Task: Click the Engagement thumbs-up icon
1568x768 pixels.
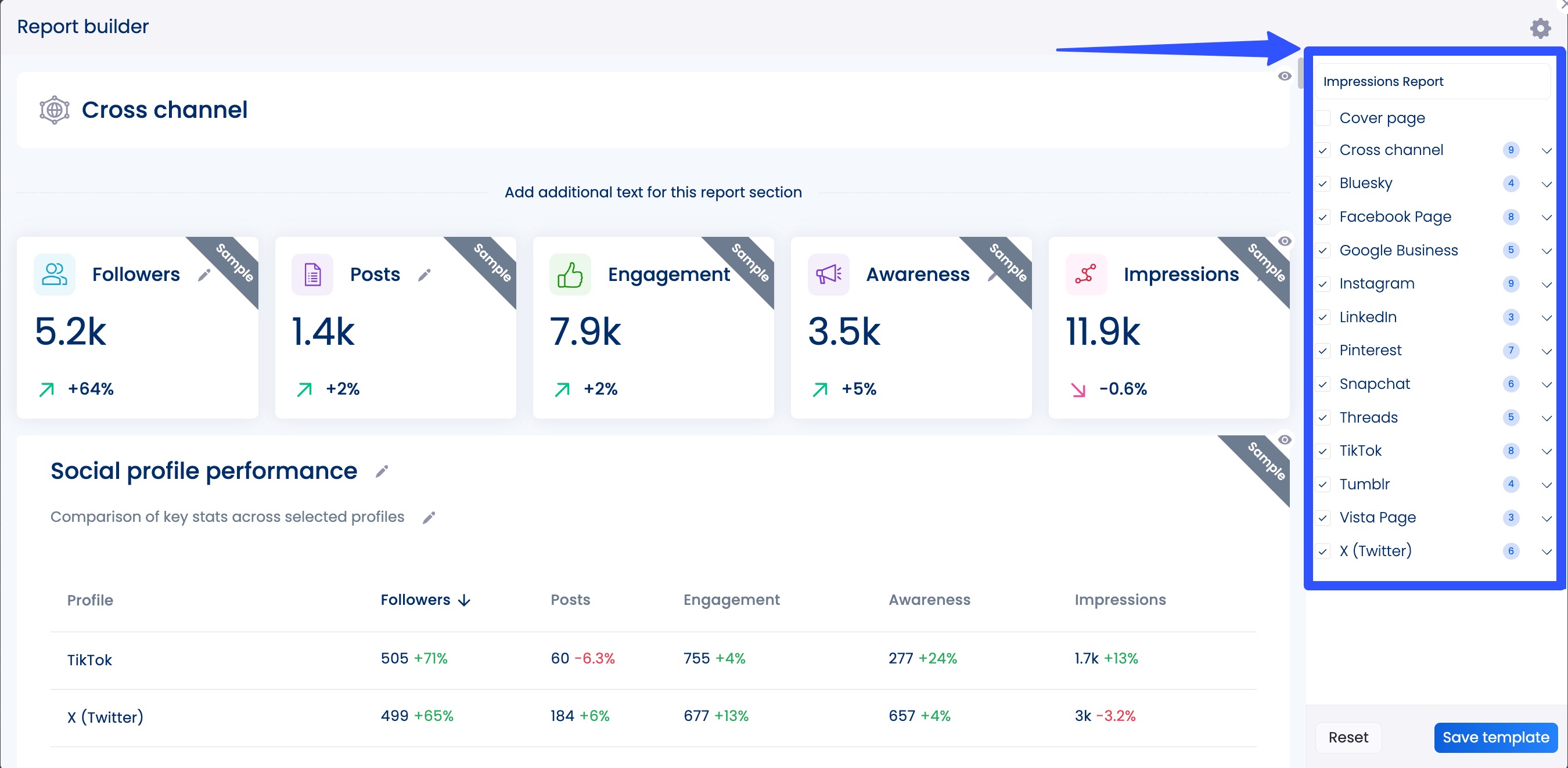Action: [x=570, y=274]
